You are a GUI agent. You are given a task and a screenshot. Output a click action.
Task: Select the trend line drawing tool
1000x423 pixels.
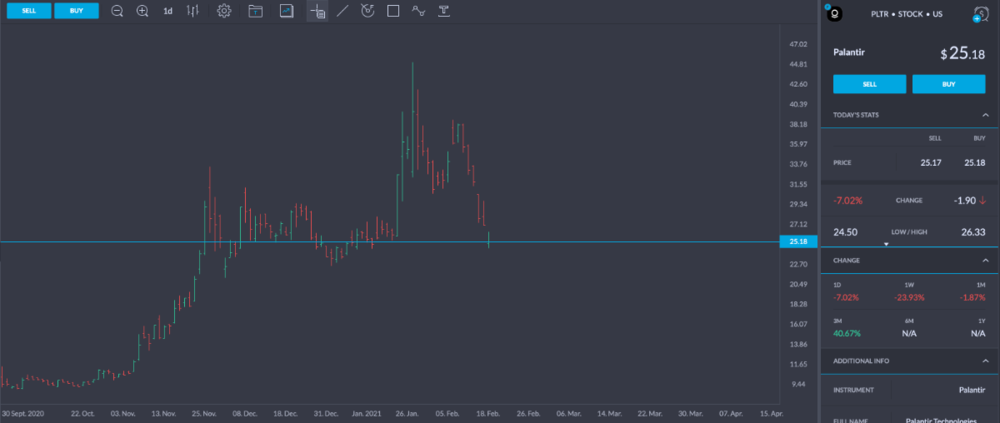tap(342, 11)
